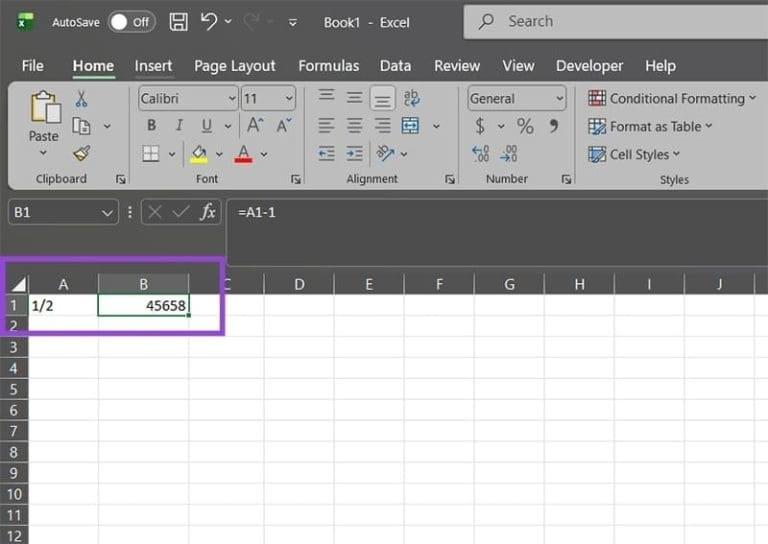Select cell A1 containing 1/2
The width and height of the screenshot is (768, 544).
63,306
